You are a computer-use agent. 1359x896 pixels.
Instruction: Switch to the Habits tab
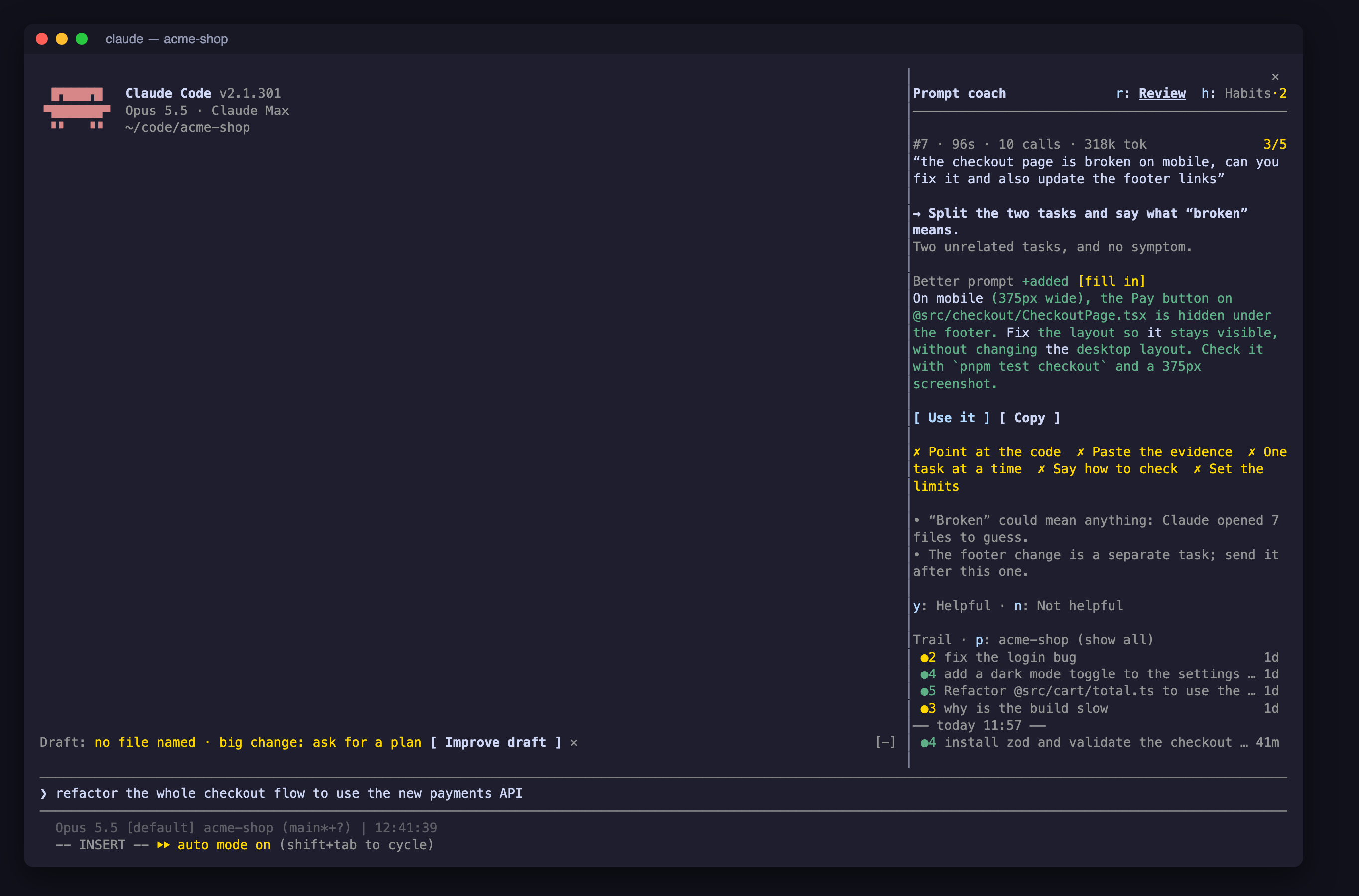[x=1243, y=93]
